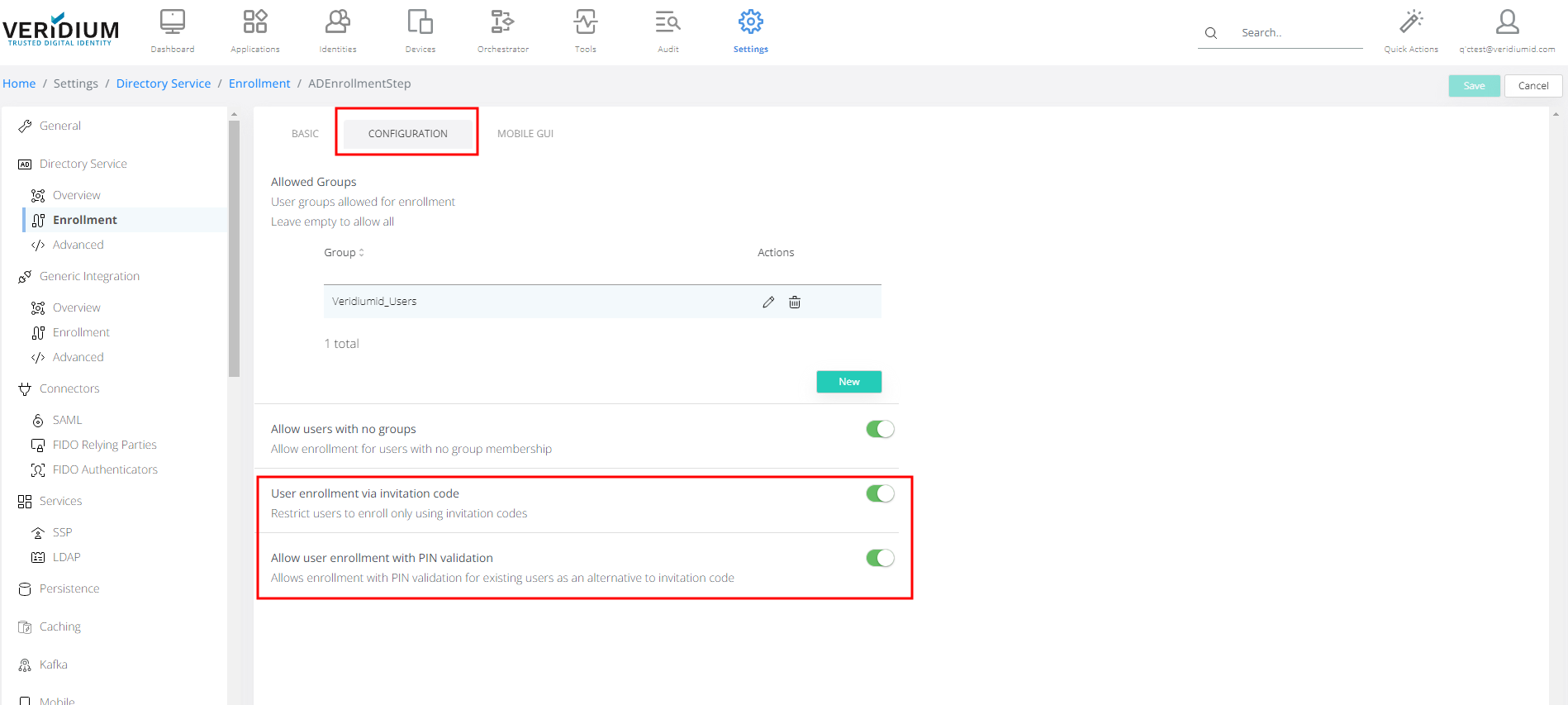The height and width of the screenshot is (705, 1568).
Task: Expand the Connectors section in sidebar
Action: (x=69, y=389)
